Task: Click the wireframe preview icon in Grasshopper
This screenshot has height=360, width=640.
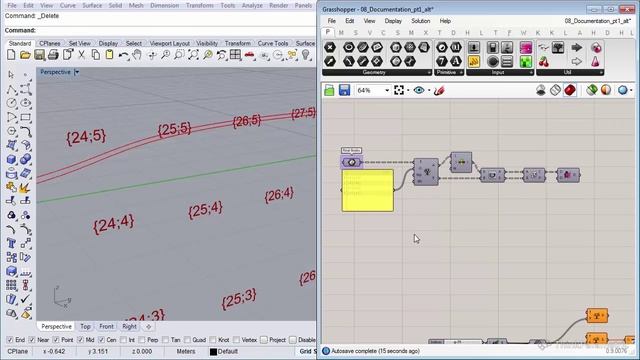Action: pos(555,90)
